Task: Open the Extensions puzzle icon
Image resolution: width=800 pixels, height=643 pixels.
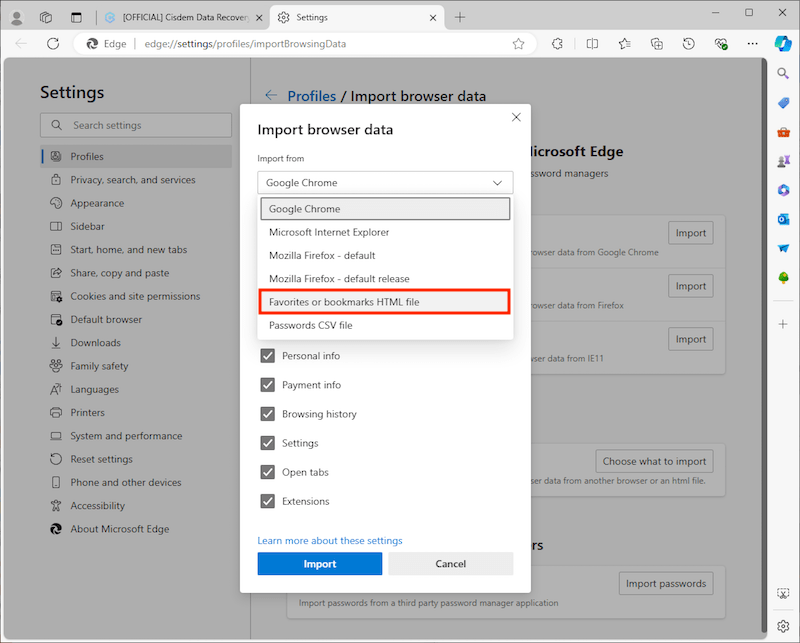Action: 557,44
